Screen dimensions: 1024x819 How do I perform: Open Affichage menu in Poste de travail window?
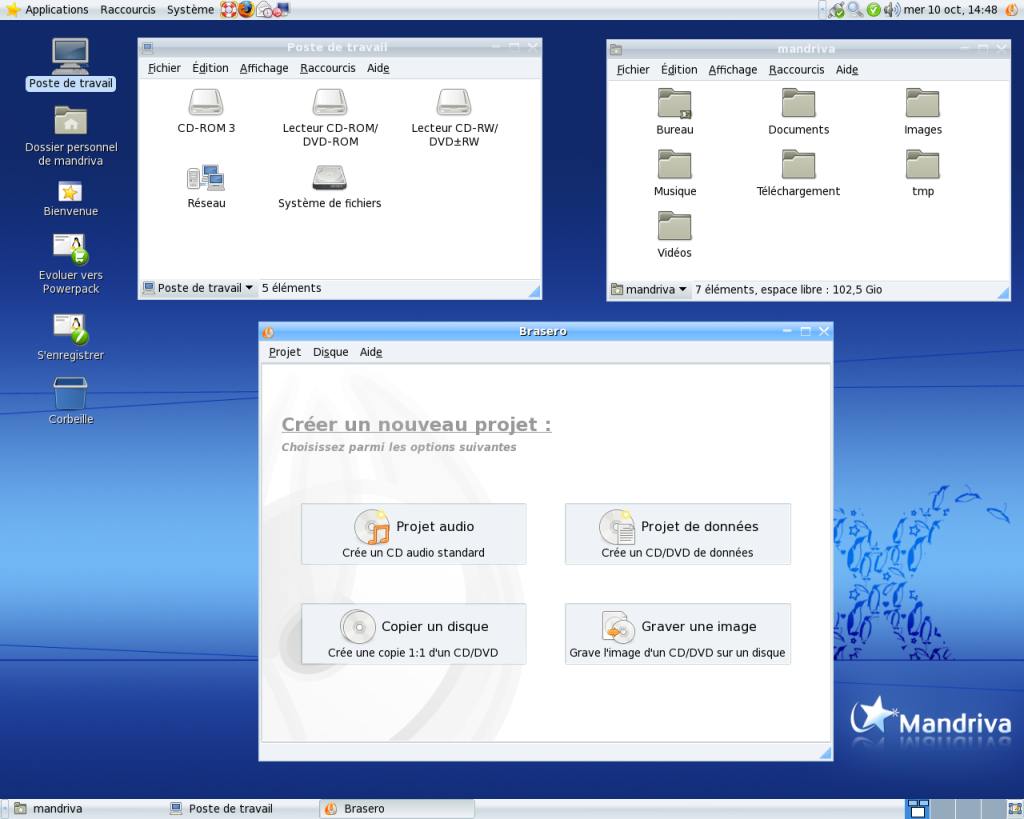264,68
